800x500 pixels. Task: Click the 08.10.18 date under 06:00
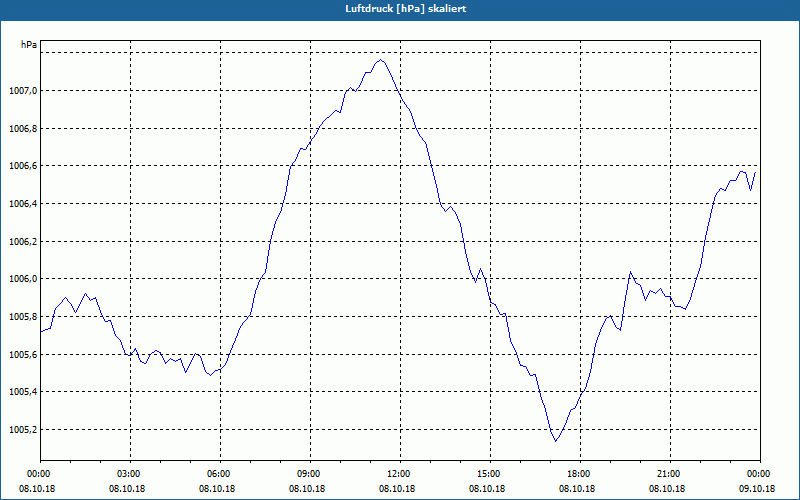tap(217, 488)
